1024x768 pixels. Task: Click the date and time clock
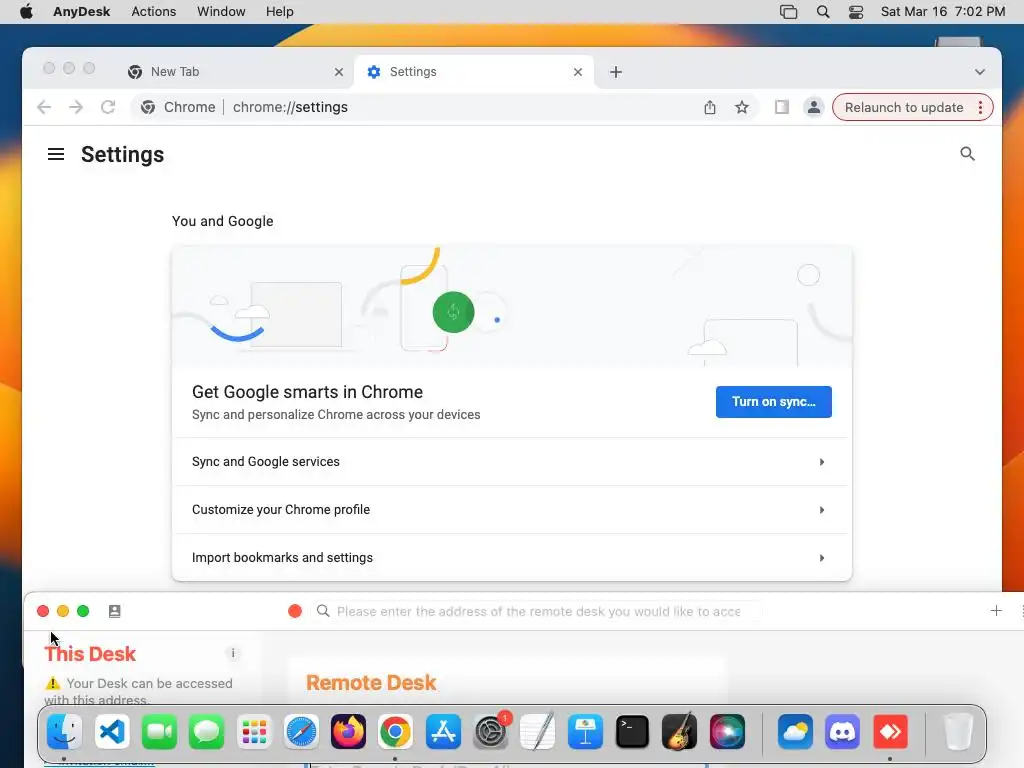click(x=942, y=12)
